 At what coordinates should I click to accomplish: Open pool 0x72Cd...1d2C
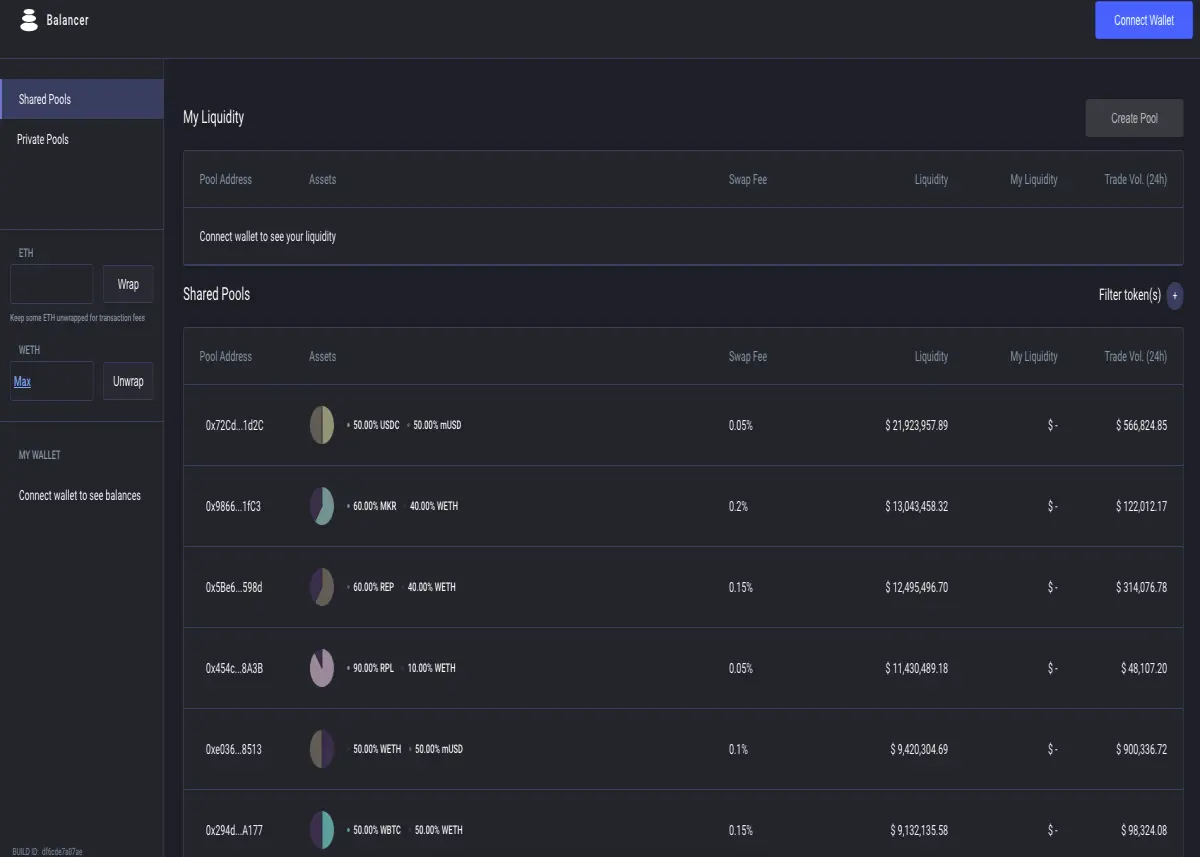point(234,425)
